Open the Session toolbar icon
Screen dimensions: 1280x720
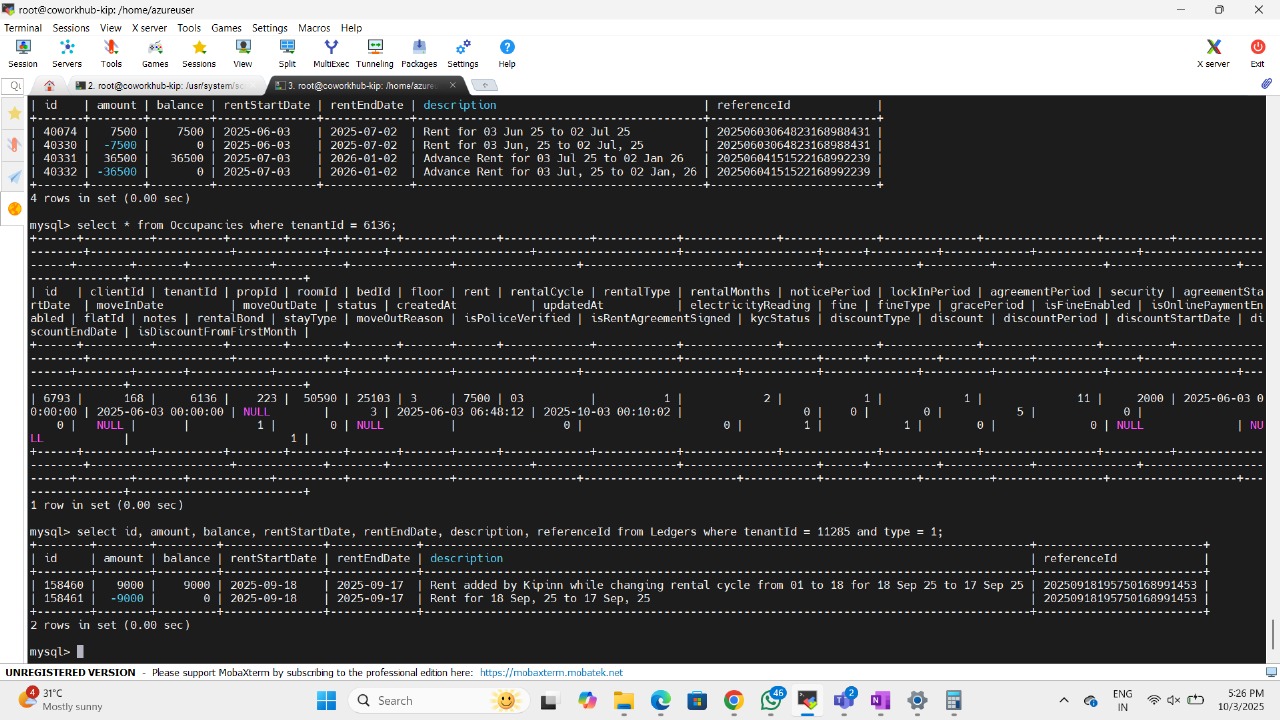point(23,53)
